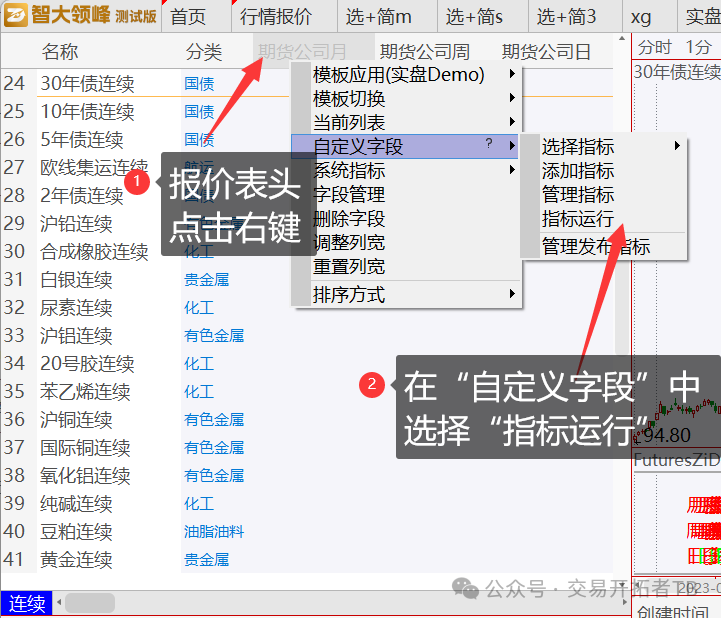
Task: Open the 选+简m tab
Action: pos(378,17)
